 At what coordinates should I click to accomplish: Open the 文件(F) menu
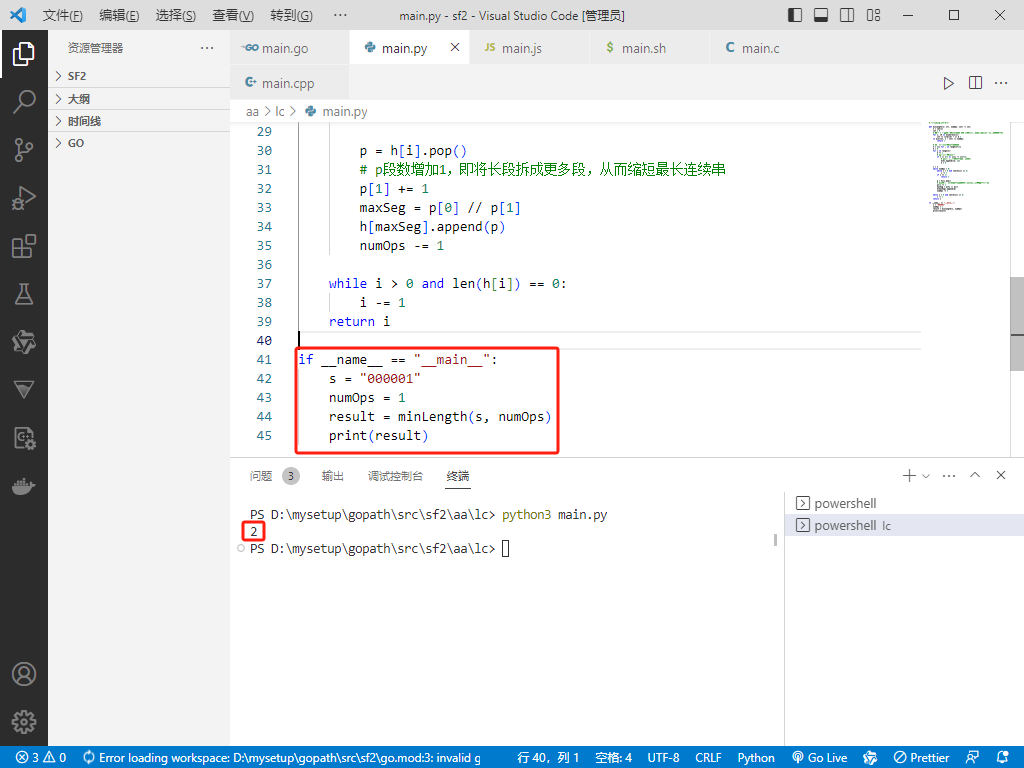pos(63,15)
